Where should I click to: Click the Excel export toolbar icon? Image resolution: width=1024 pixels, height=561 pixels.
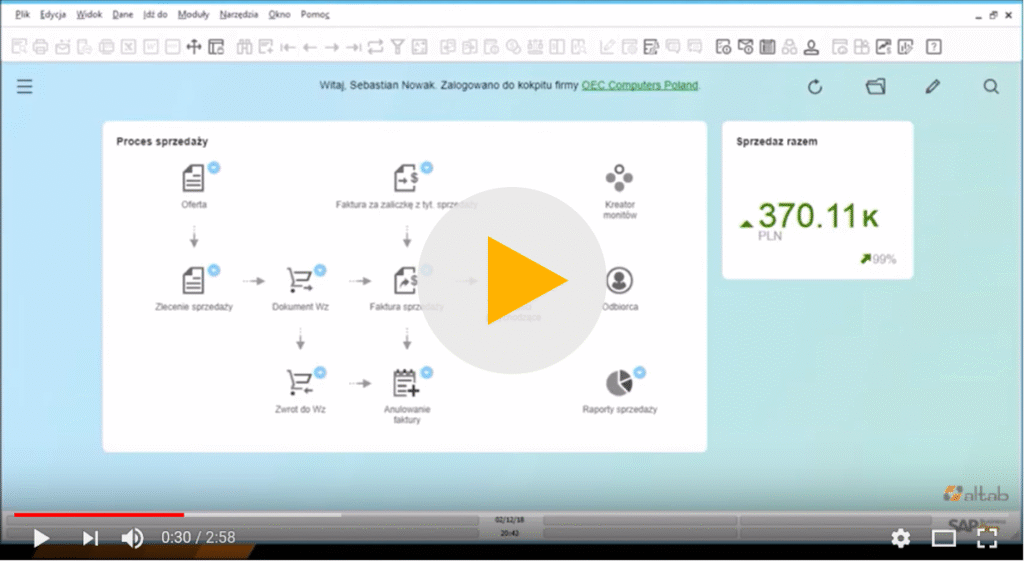(x=129, y=46)
